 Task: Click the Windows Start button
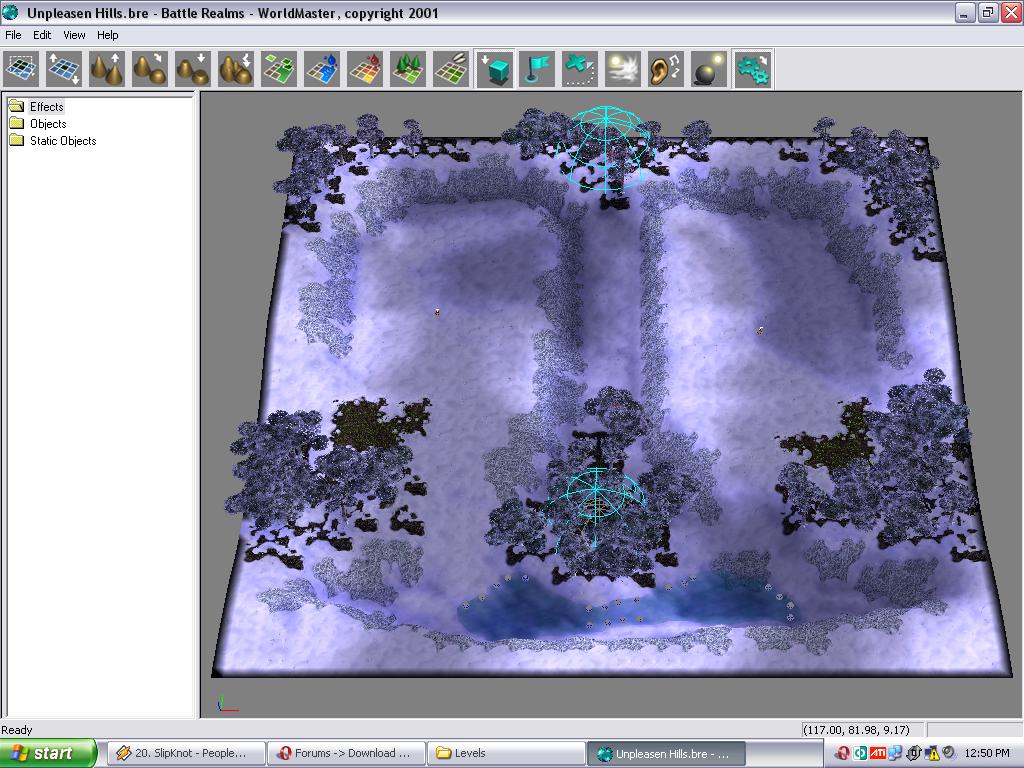pyautogui.click(x=47, y=753)
